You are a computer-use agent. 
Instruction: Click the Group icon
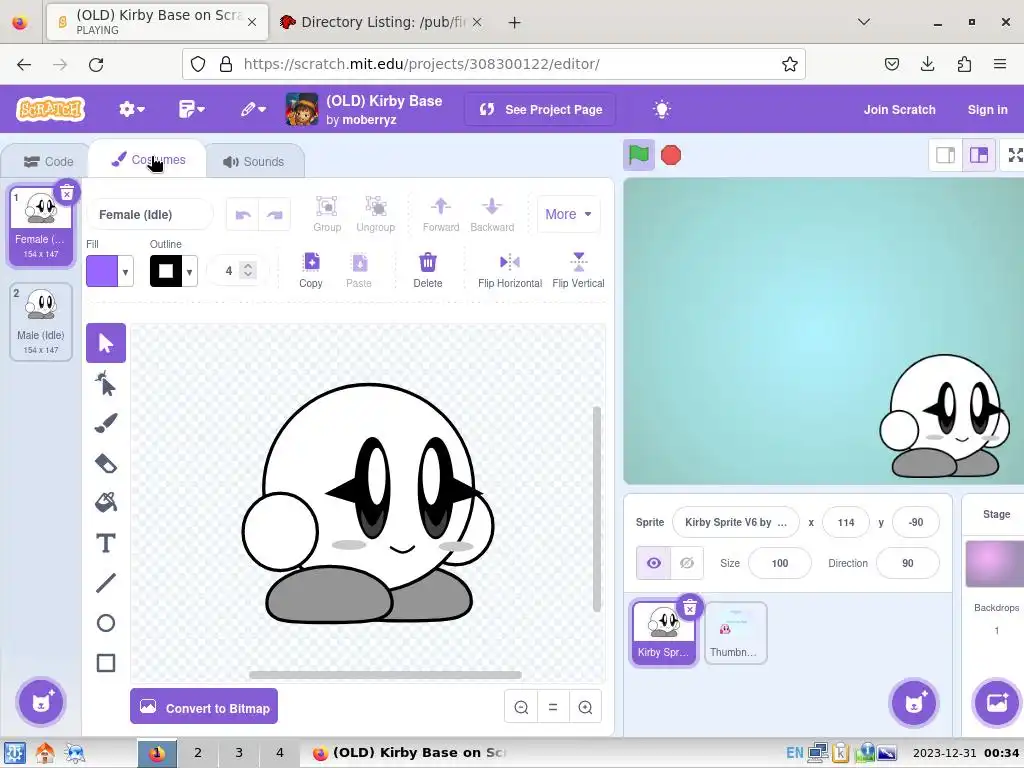[x=327, y=214]
